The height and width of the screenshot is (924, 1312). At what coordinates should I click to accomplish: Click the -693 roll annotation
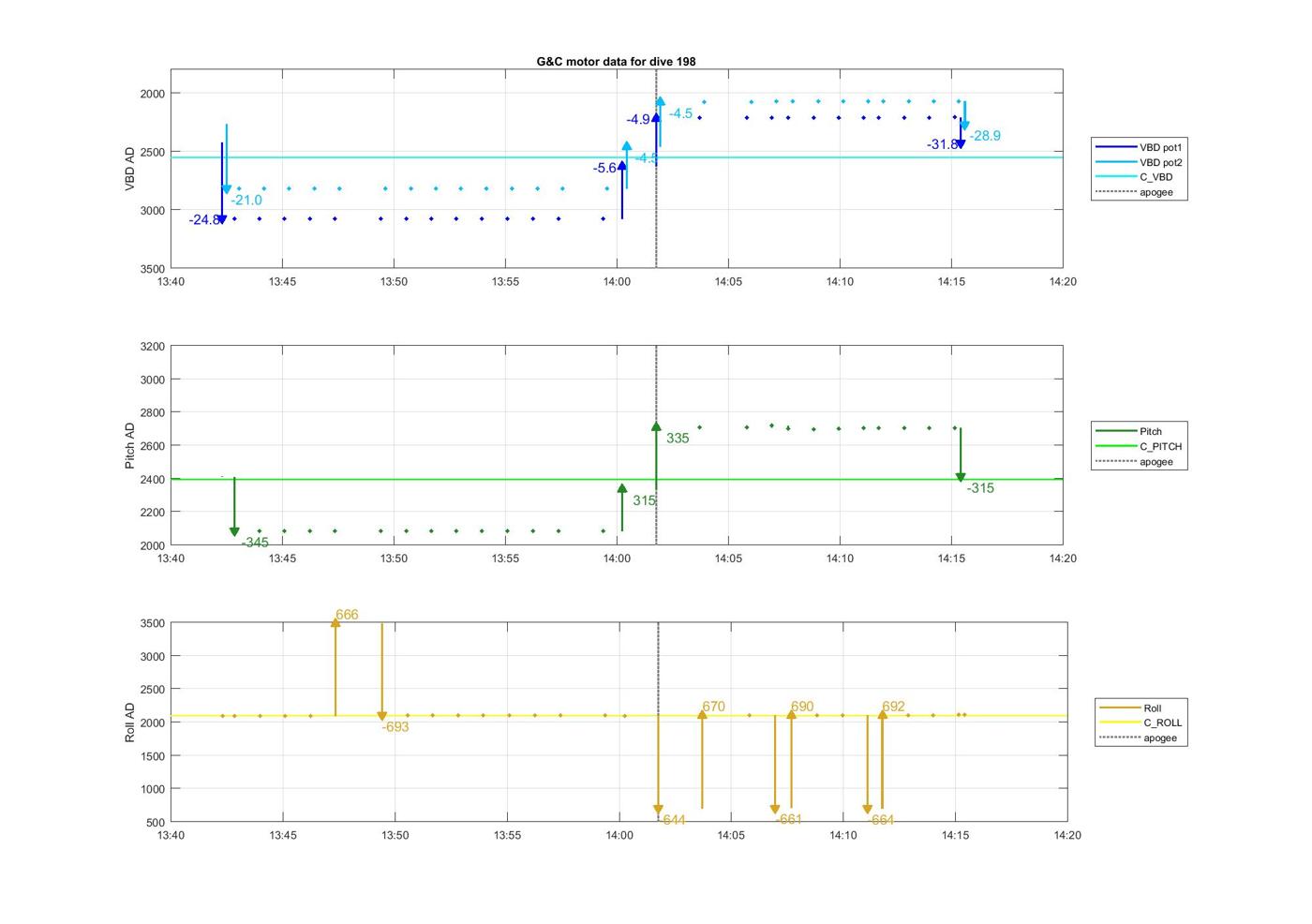tap(395, 727)
